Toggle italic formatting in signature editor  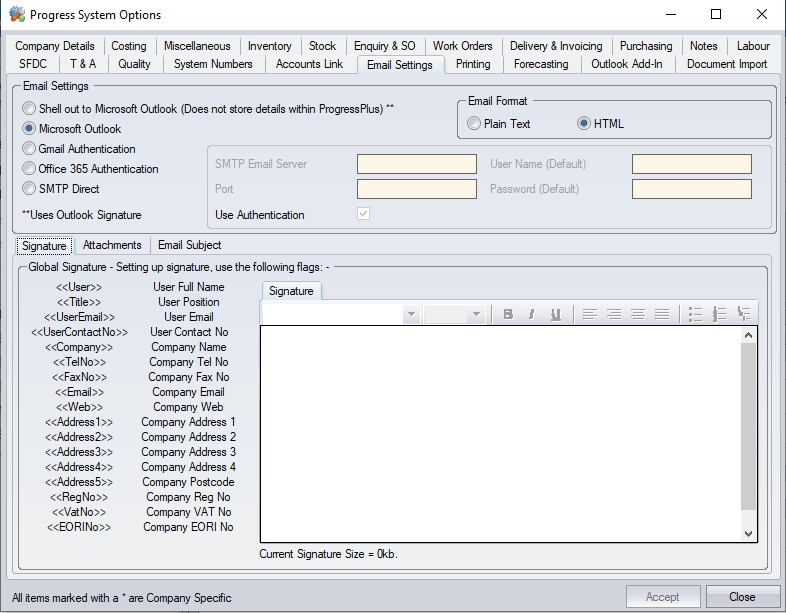click(x=531, y=314)
